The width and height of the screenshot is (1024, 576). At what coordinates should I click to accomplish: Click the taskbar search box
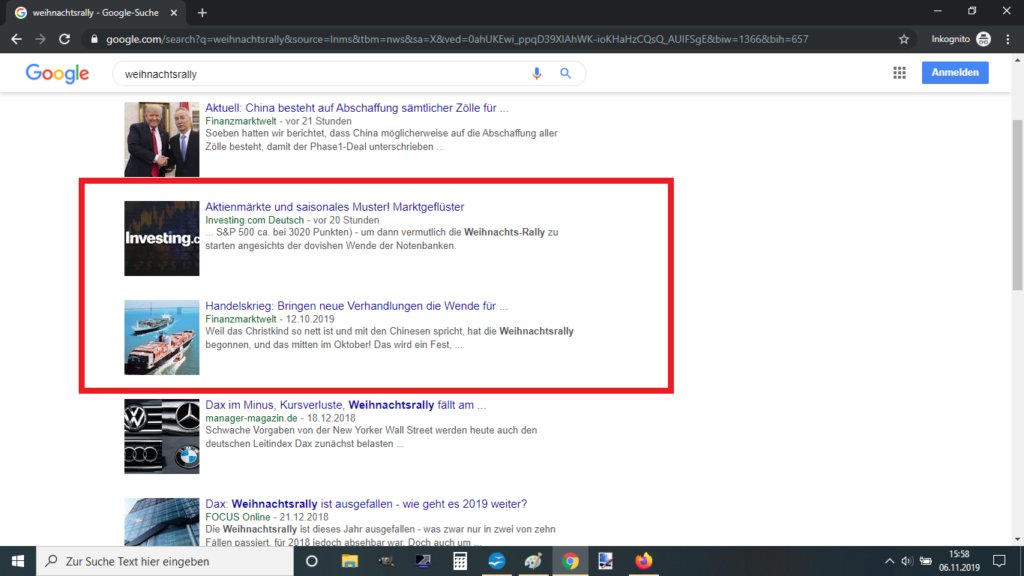click(x=165, y=561)
